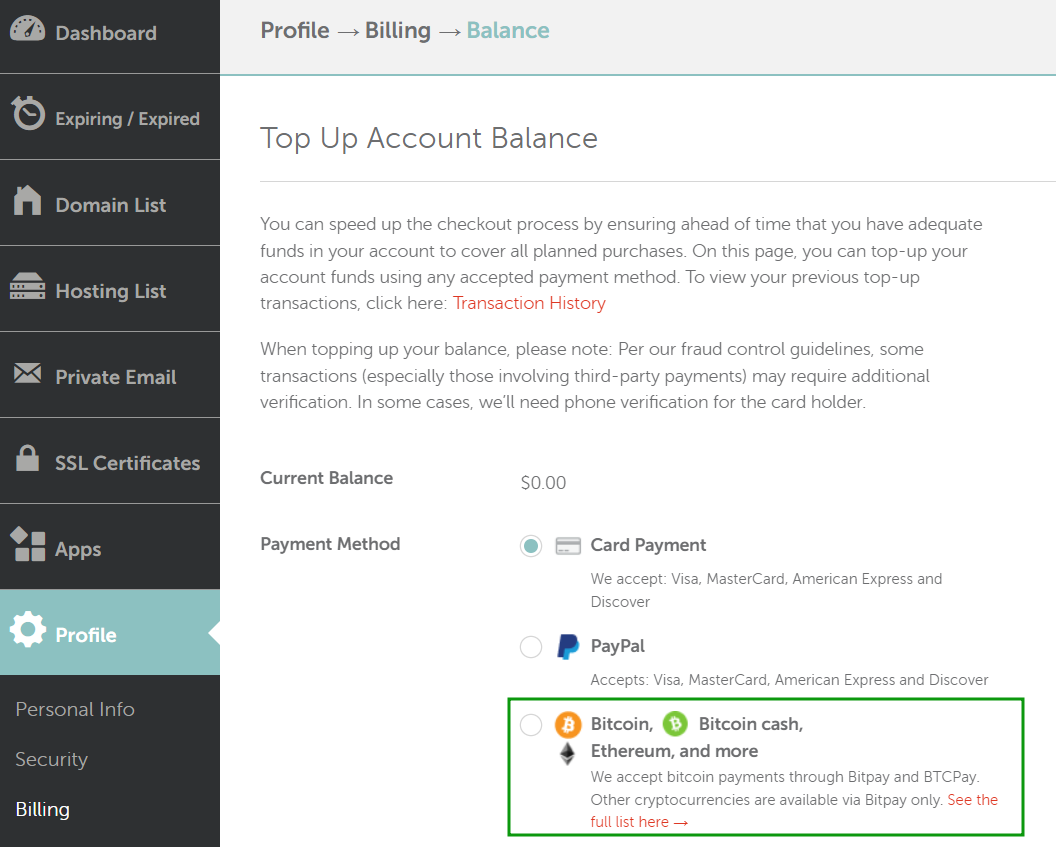
Task: Click the PayPal logo icon
Action: [x=568, y=646]
